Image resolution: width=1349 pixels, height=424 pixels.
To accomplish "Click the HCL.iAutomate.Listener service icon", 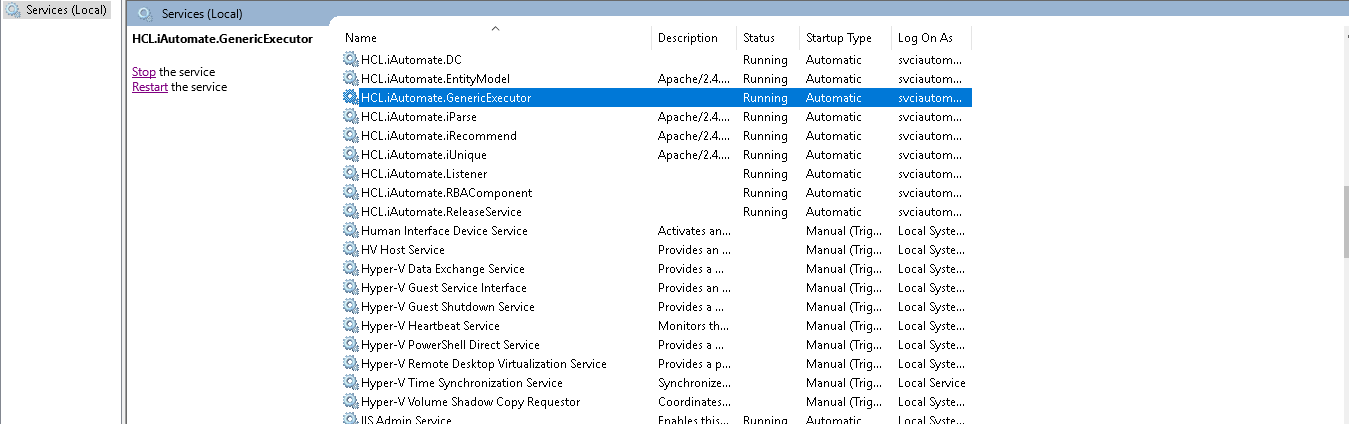I will click(350, 174).
